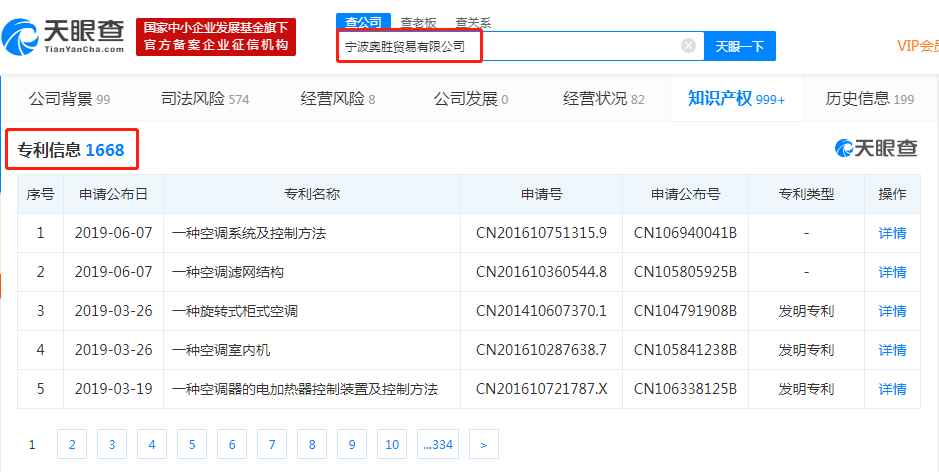Go to page 10
The image size is (939, 472).
tap(392, 444)
